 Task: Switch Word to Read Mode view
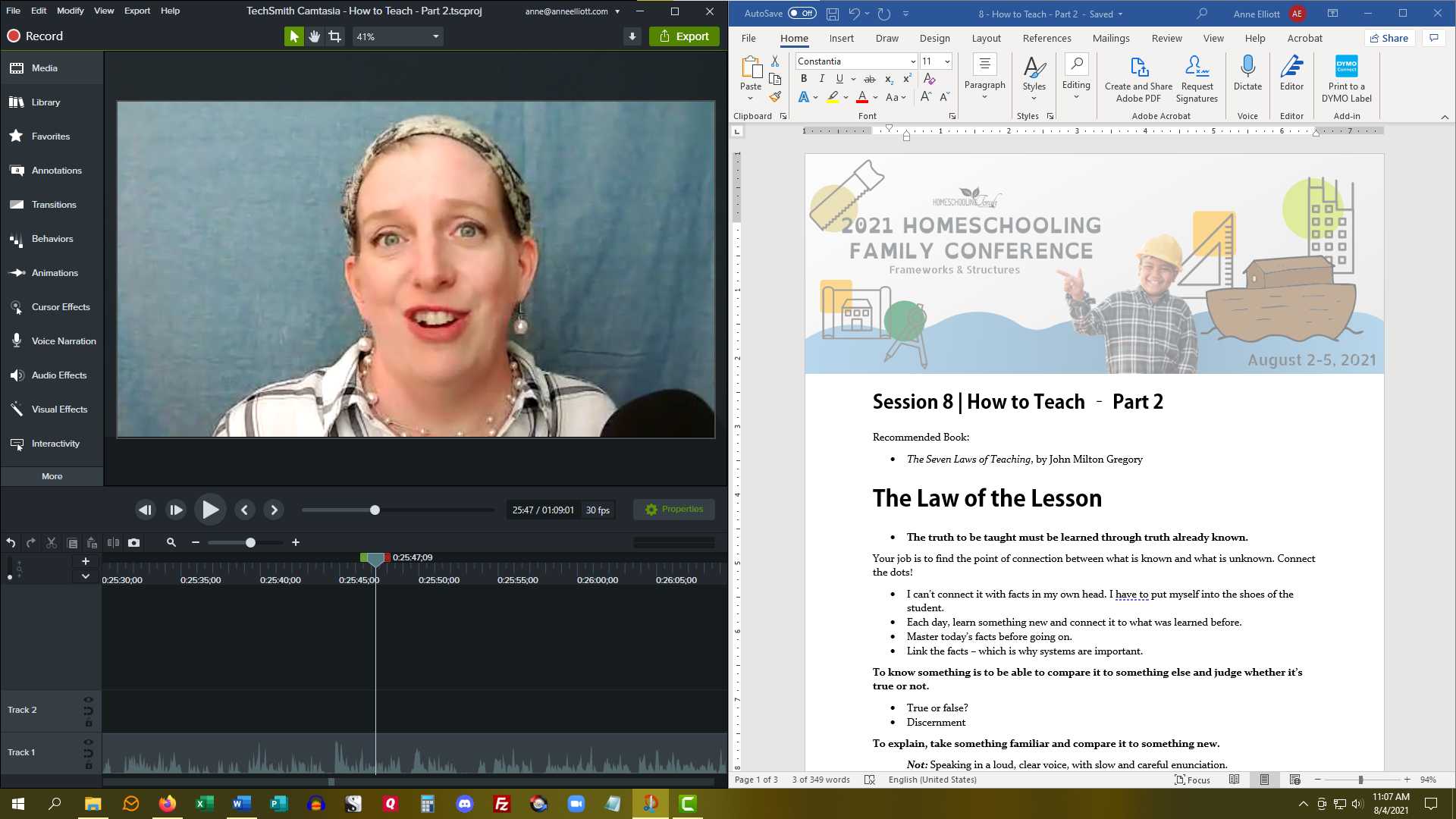(1234, 780)
